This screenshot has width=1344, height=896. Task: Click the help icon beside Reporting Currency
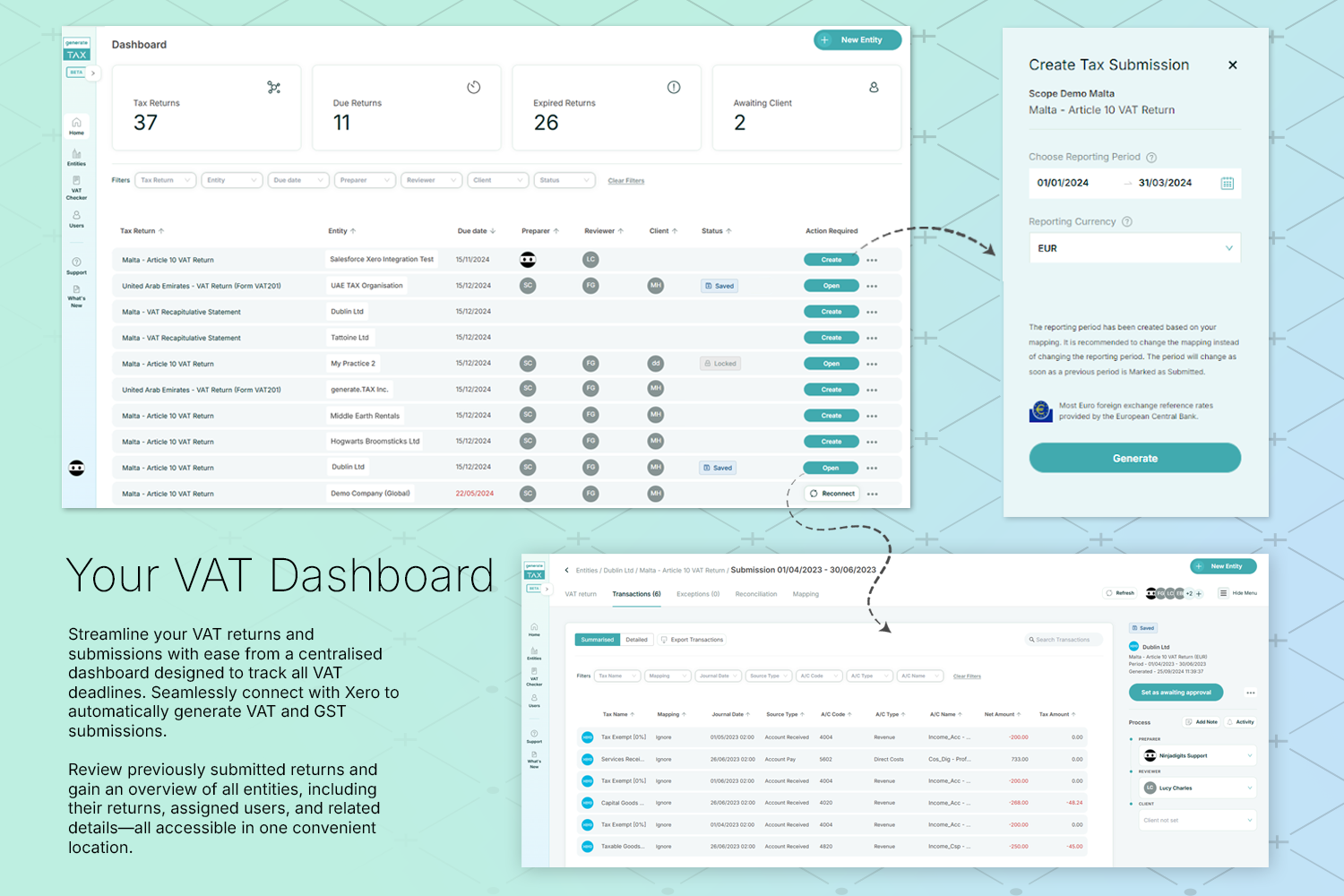[x=1127, y=222]
